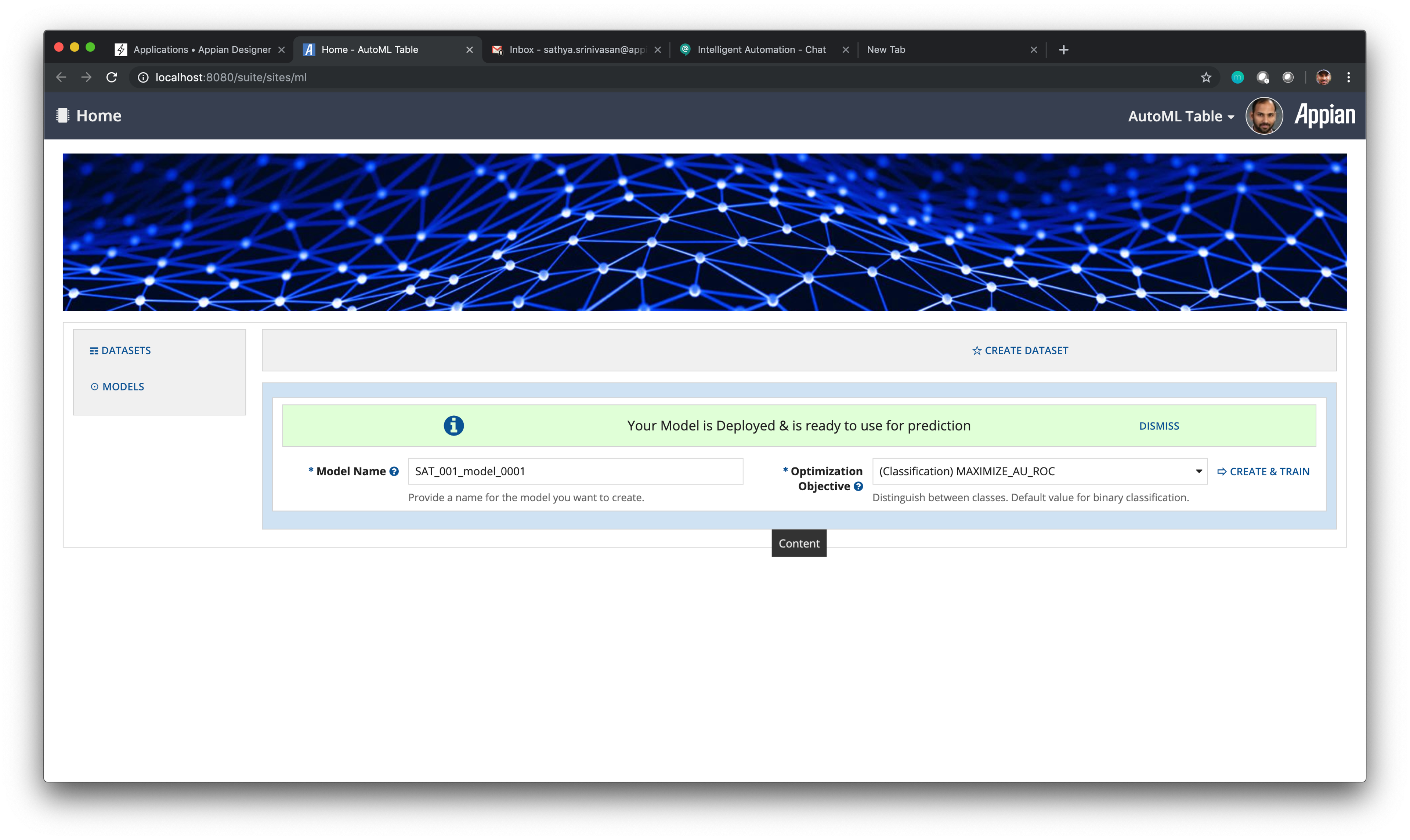Click the grey circle extension icon
This screenshot has width=1410, height=840.
[1288, 77]
